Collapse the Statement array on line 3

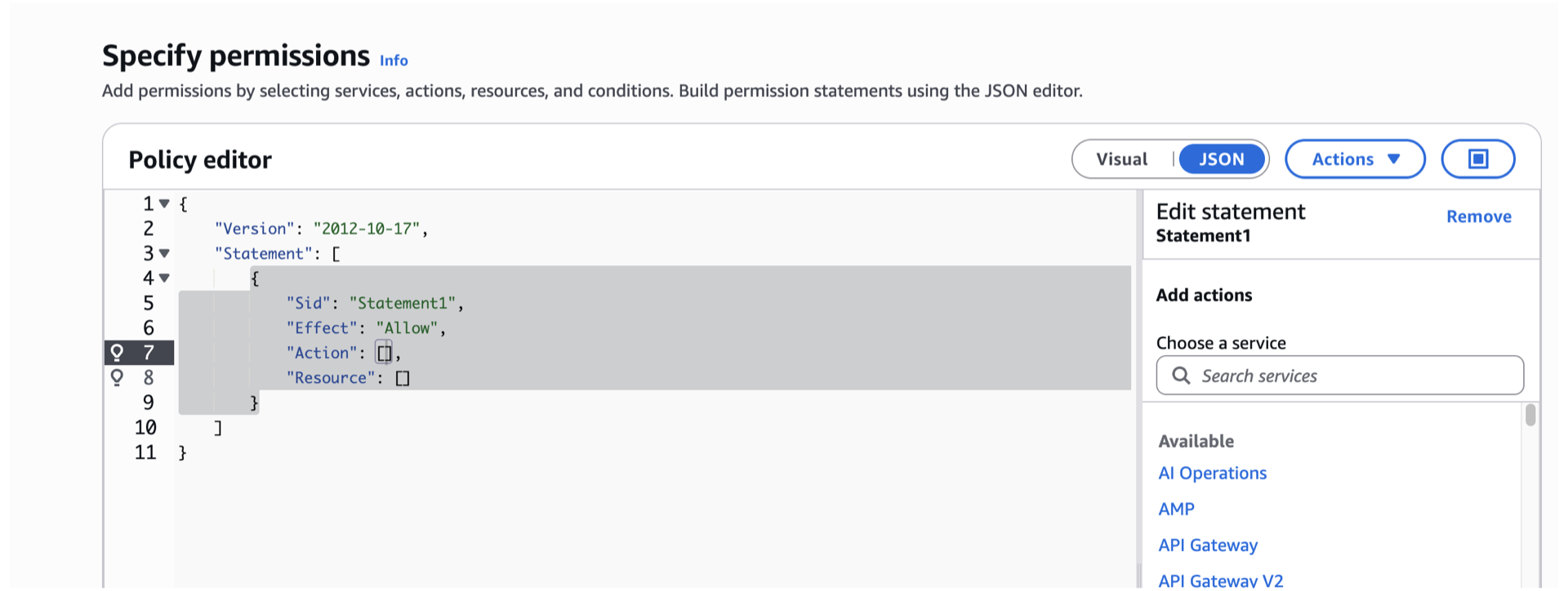pyautogui.click(x=163, y=253)
